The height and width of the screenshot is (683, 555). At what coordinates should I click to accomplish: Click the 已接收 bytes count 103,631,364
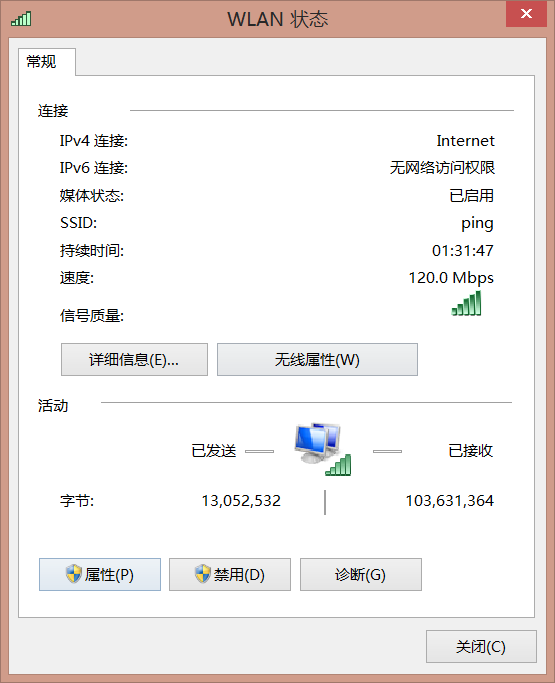450,501
